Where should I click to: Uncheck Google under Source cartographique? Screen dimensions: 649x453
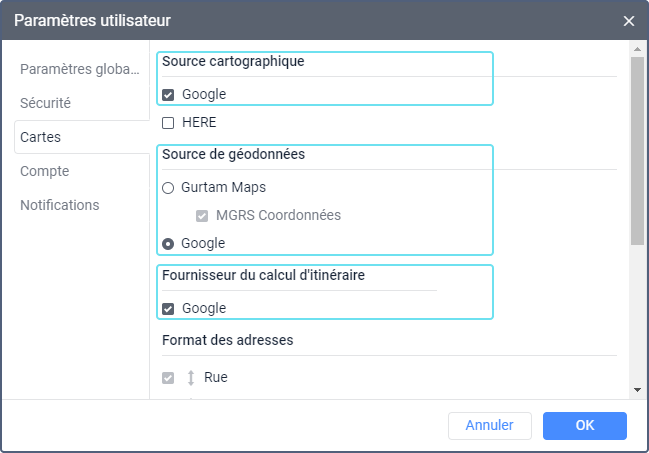pos(168,95)
